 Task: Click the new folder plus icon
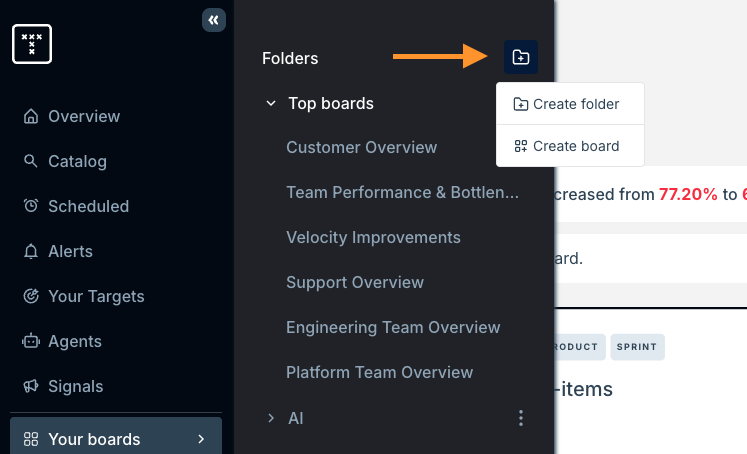520,57
